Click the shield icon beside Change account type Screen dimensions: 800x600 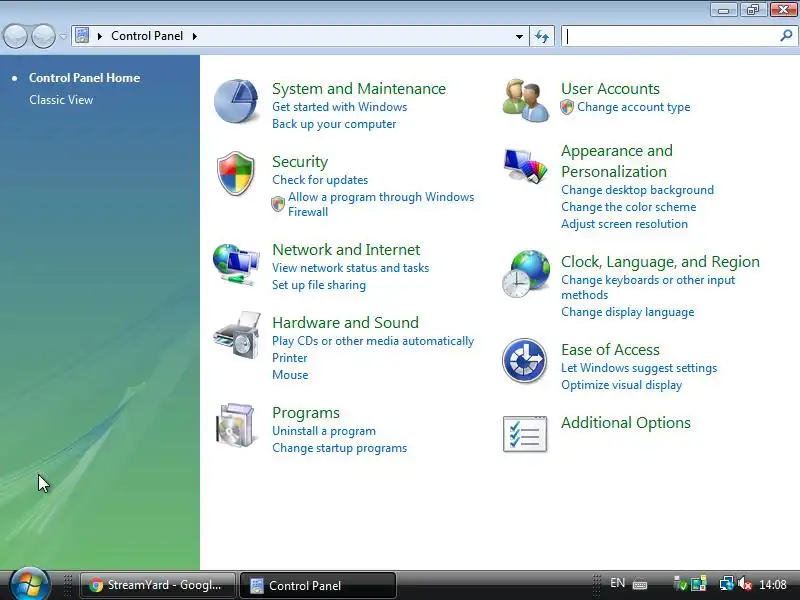click(x=567, y=107)
